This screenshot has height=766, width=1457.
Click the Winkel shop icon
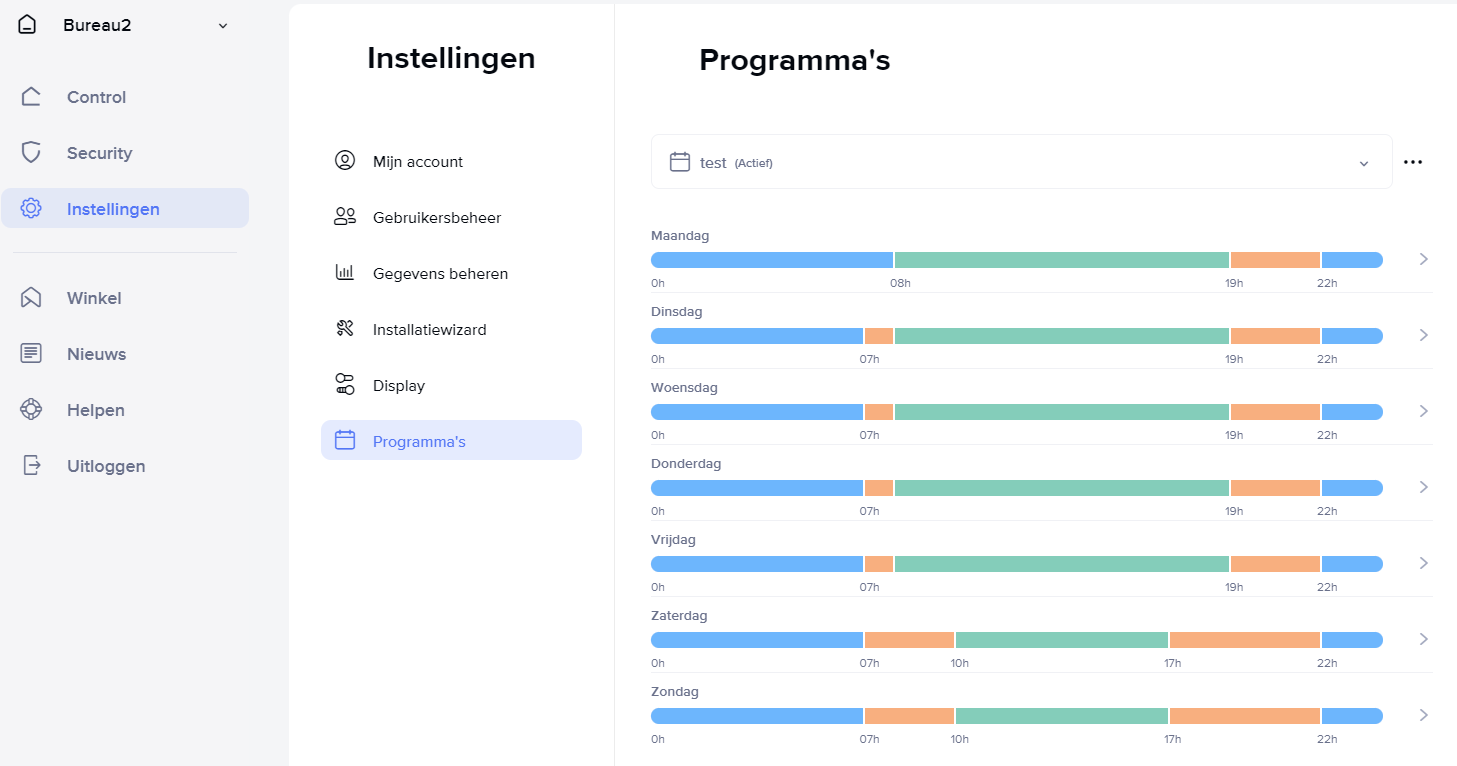(x=31, y=298)
